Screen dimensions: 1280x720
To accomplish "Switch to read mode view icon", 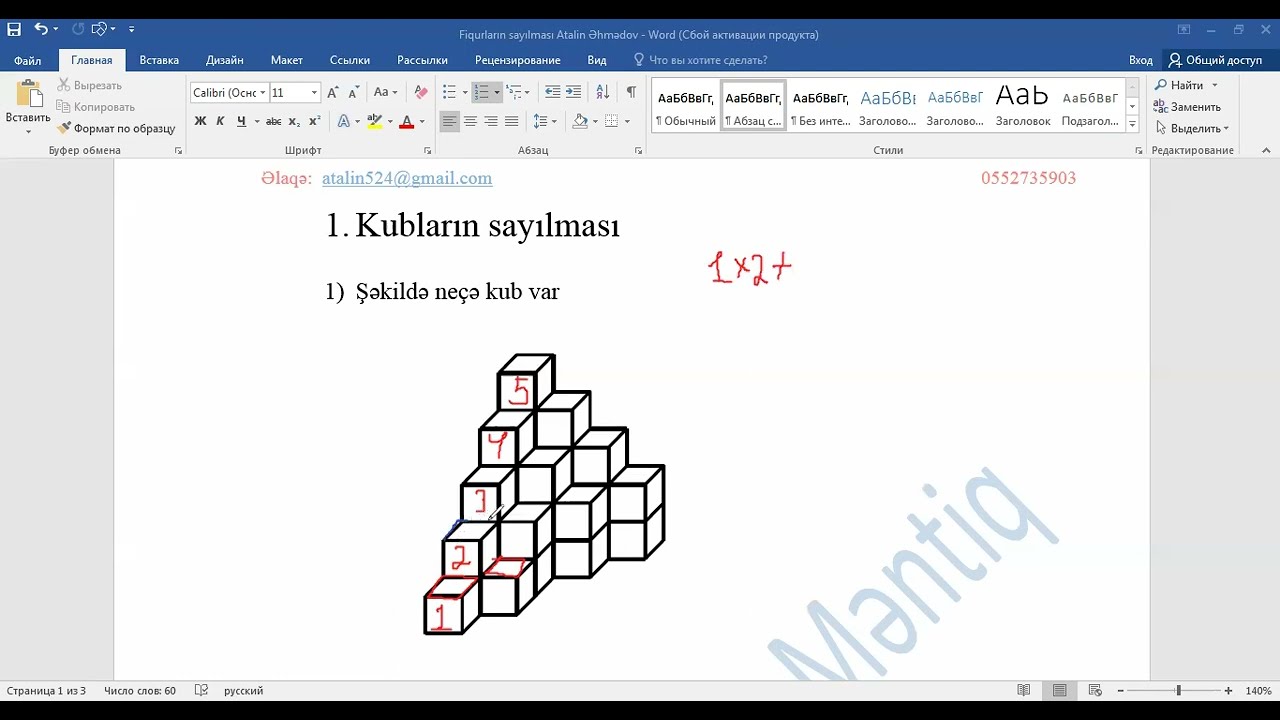I will [1023, 691].
